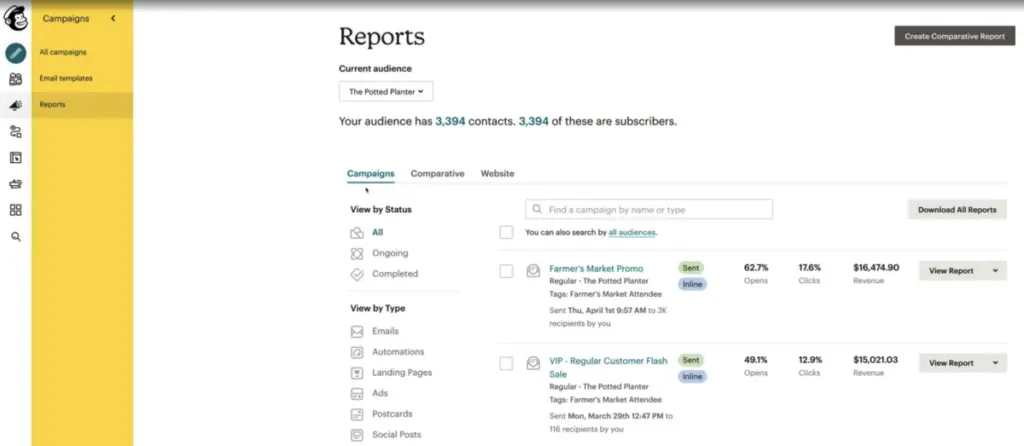Click the Search magnifier icon in sidebar
The width and height of the screenshot is (1024, 446).
coord(15,237)
